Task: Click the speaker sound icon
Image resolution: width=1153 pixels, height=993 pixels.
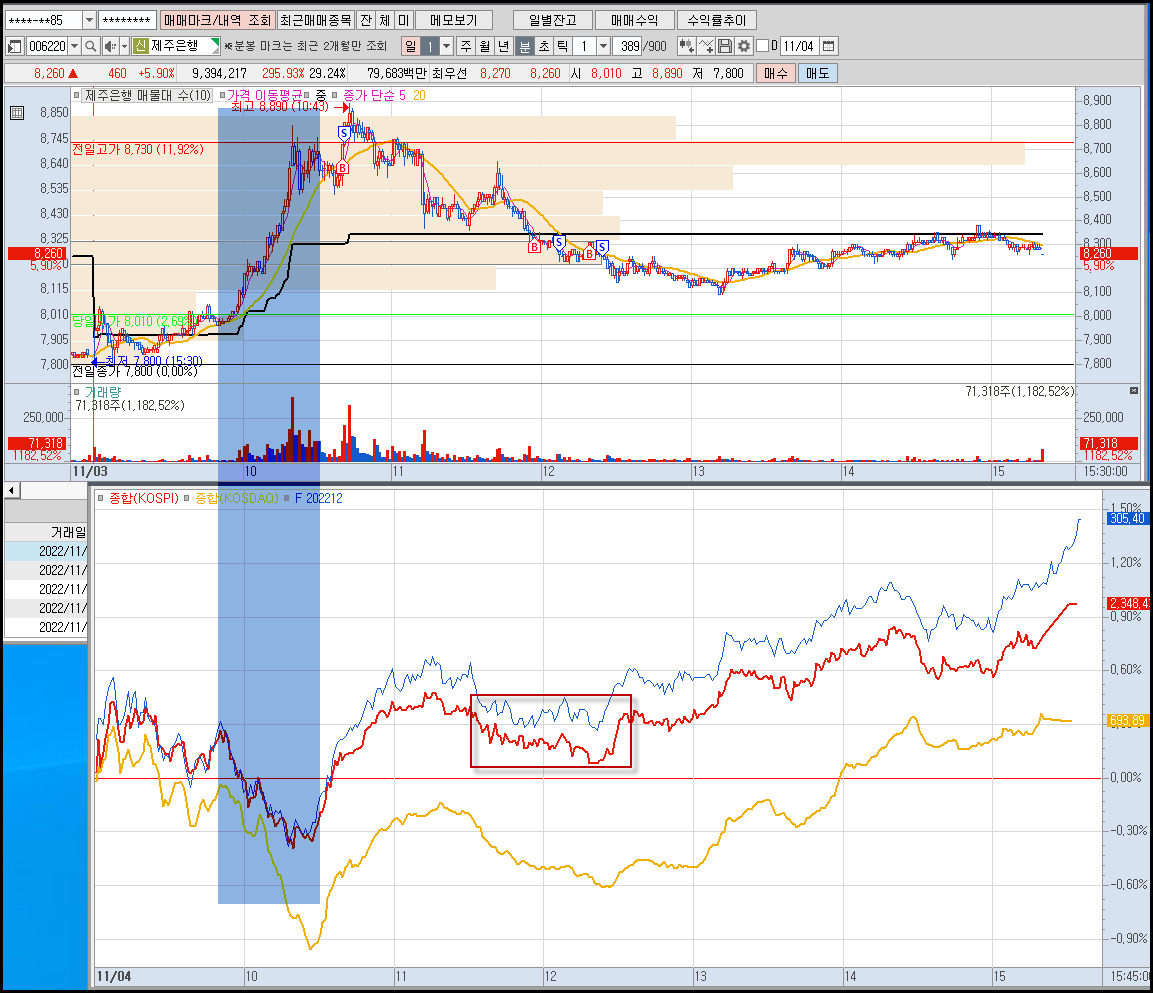Action: point(109,46)
